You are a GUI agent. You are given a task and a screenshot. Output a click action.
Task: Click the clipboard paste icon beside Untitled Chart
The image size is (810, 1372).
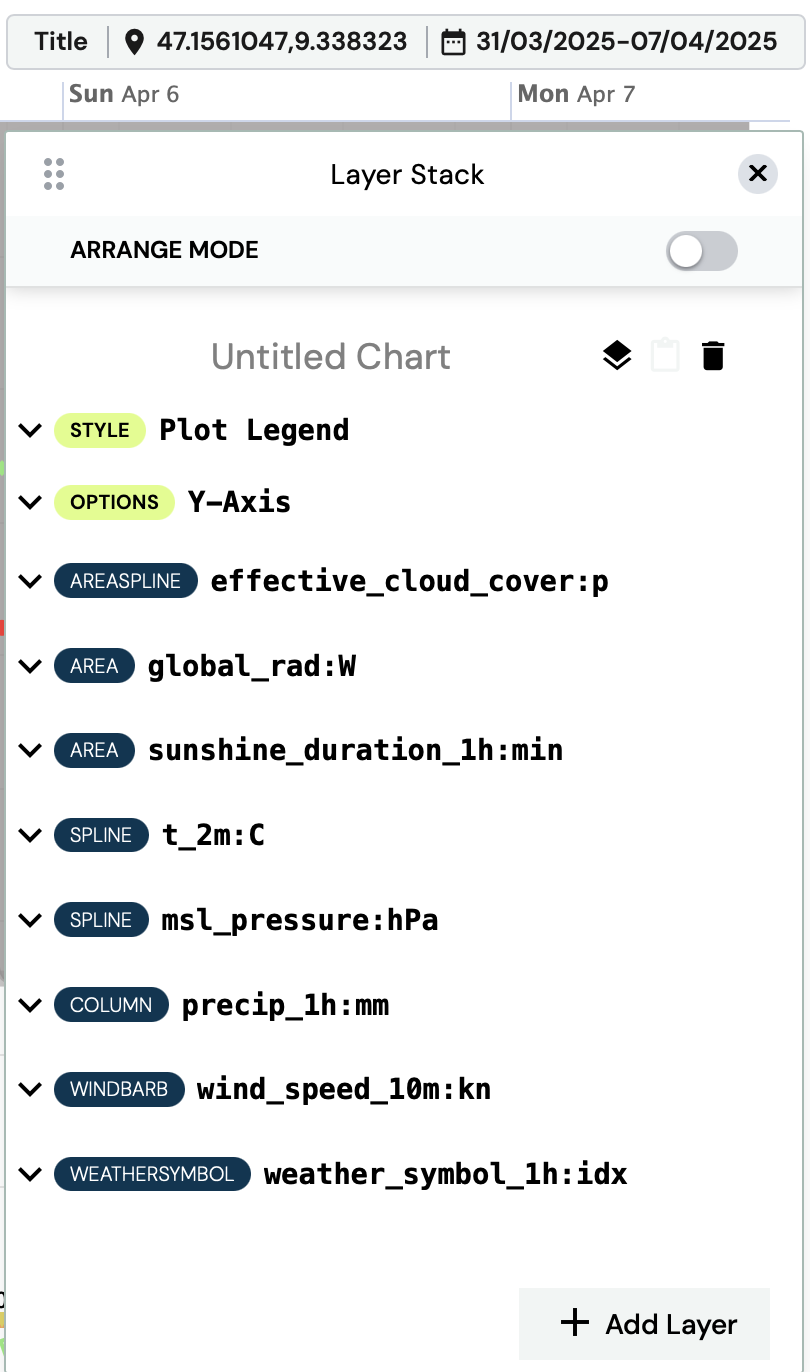point(665,356)
